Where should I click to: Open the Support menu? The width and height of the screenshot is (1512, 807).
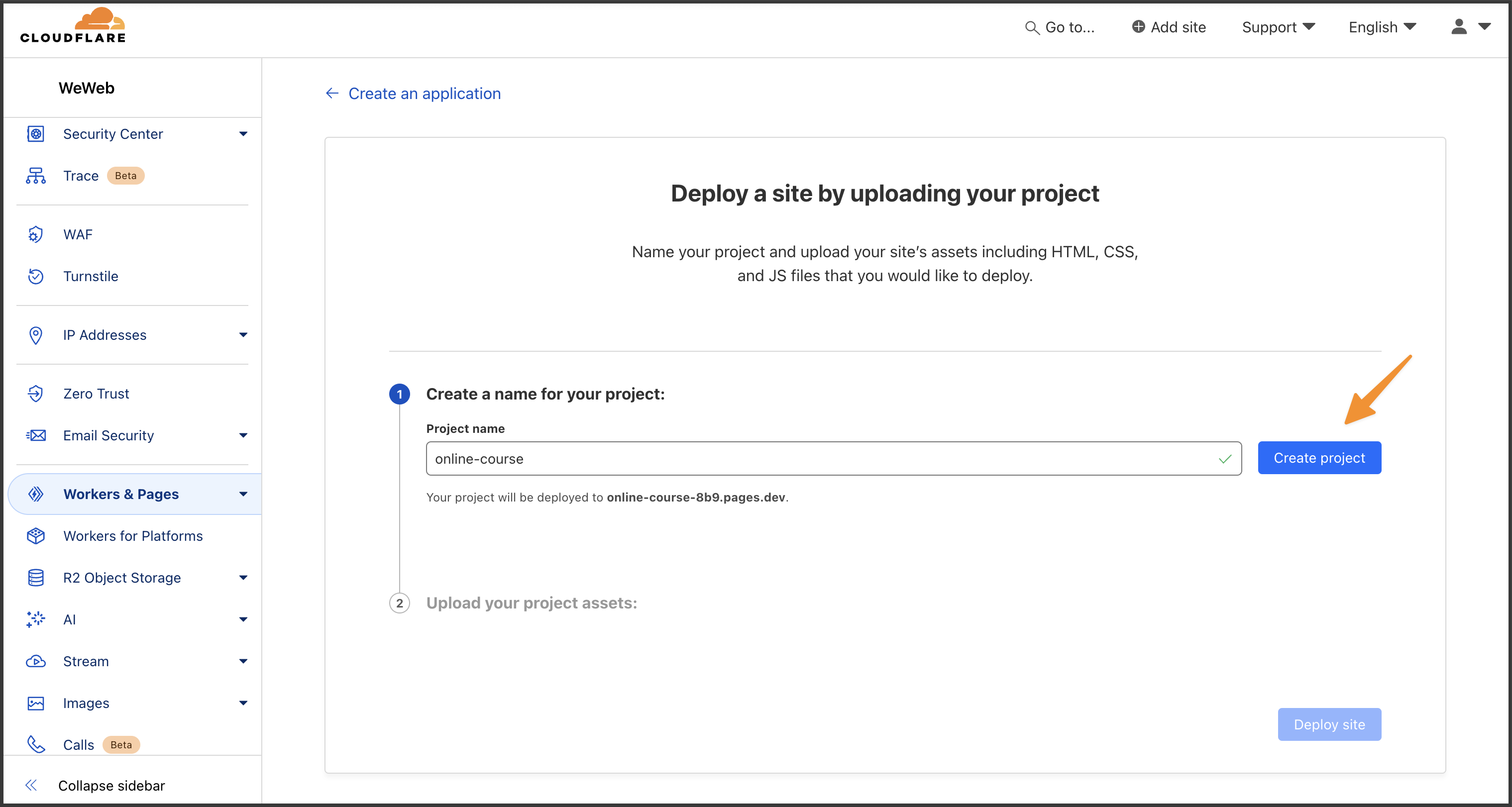coord(1278,27)
